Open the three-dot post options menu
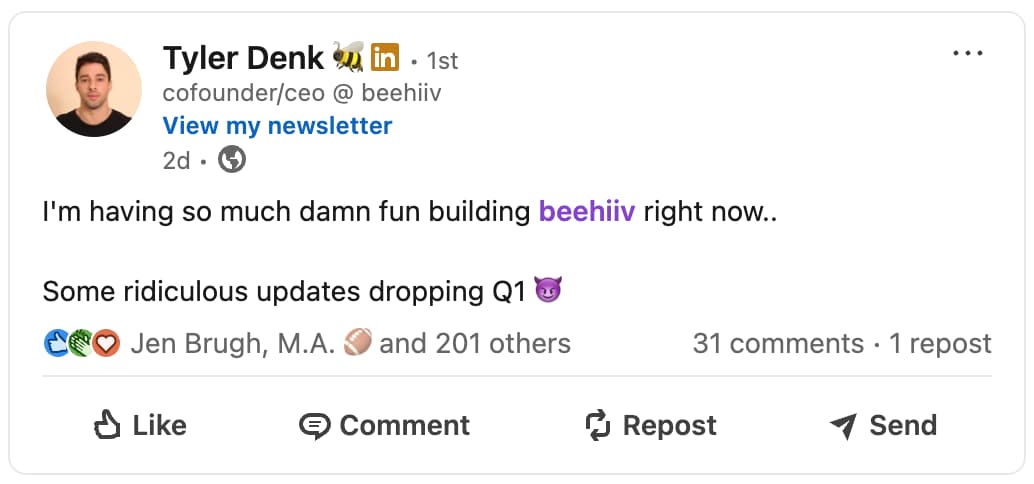This screenshot has height=484, width=1034. coord(967,53)
